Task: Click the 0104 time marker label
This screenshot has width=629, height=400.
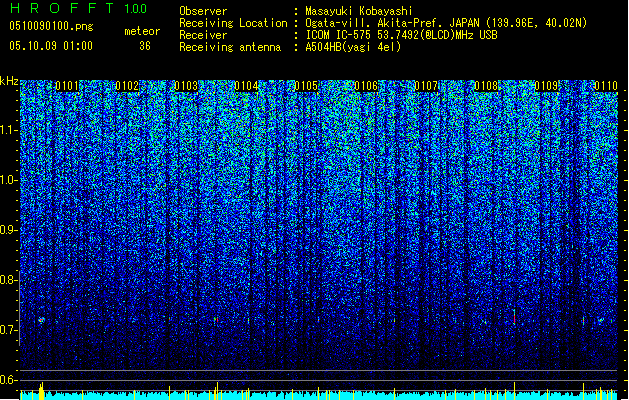Action: point(246,86)
